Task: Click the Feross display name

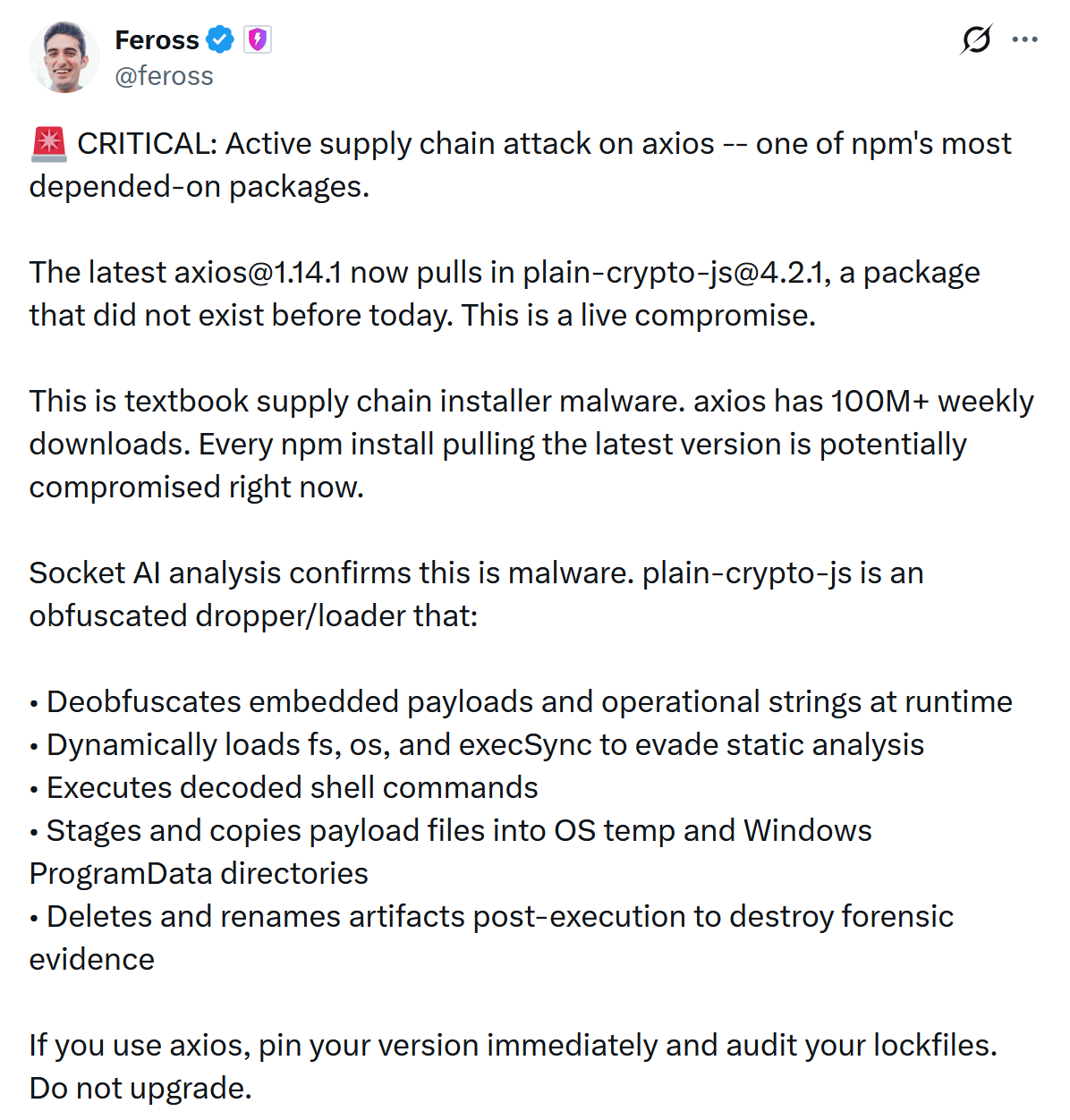Action: pyautogui.click(x=157, y=40)
